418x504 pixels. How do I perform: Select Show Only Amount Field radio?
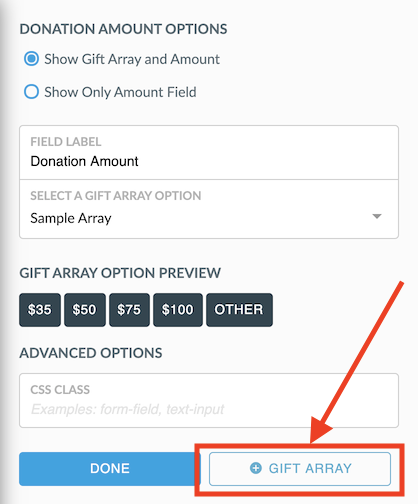coord(31,92)
